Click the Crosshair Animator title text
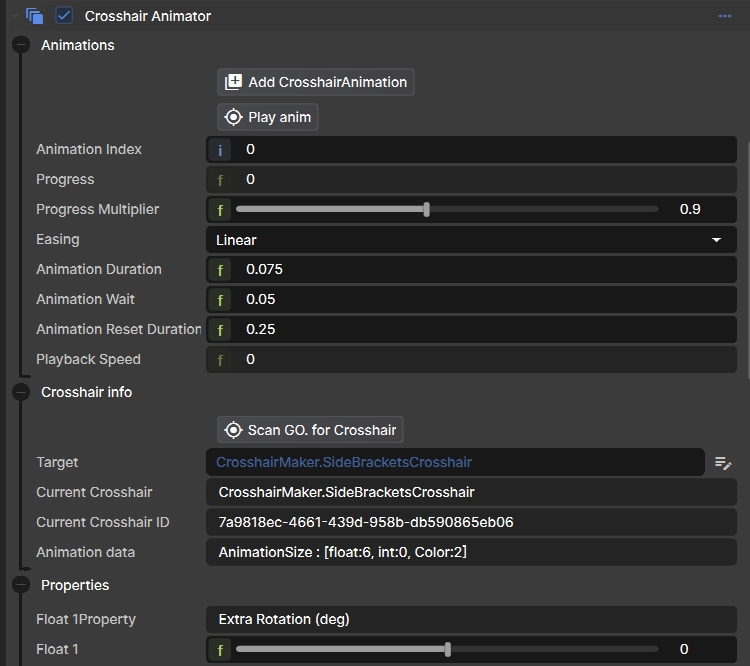The image size is (750, 666). (148, 16)
